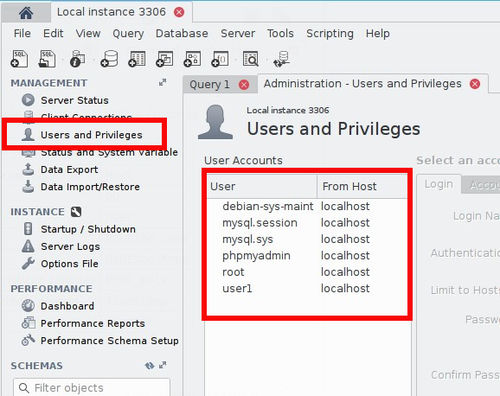
Task: Reconnect to DBMS icon
Action: [281, 59]
